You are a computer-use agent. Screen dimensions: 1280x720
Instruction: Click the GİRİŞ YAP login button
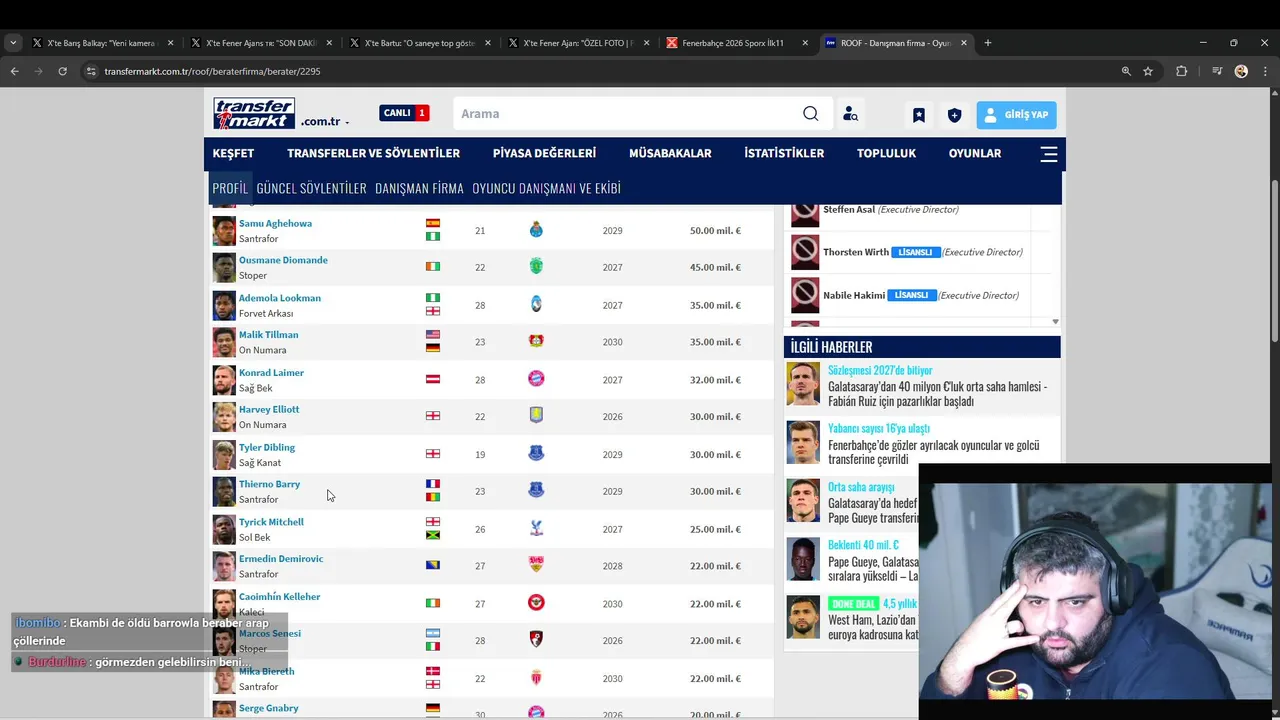point(1016,115)
